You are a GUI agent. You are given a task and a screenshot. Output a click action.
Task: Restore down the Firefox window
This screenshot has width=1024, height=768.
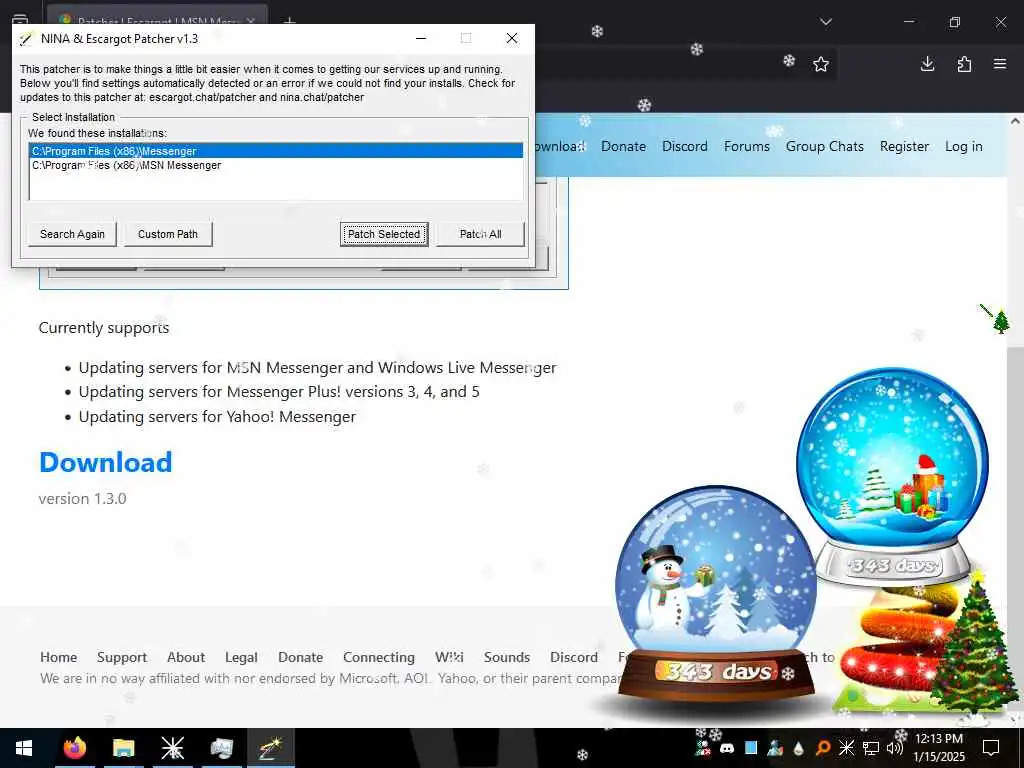pyautogui.click(x=955, y=22)
